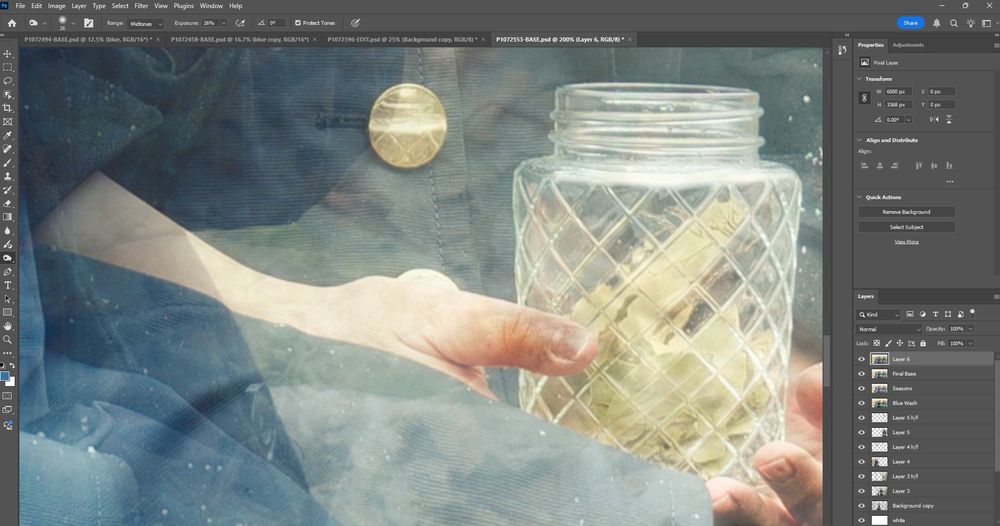Screen dimensions: 1000x526
Task: Select the Crop tool
Action: [x=8, y=108]
